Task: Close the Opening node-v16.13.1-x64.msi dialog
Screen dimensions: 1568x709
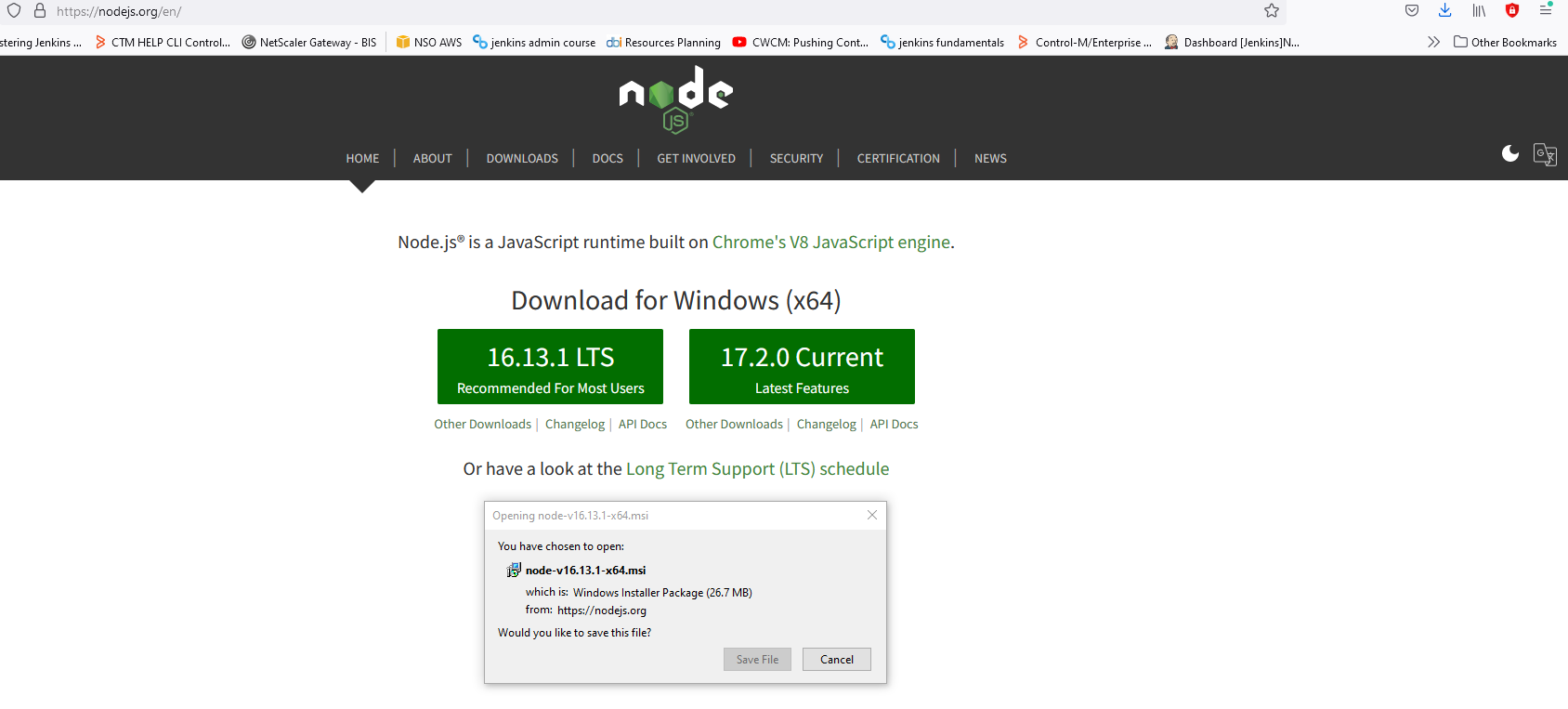Action: pos(872,515)
